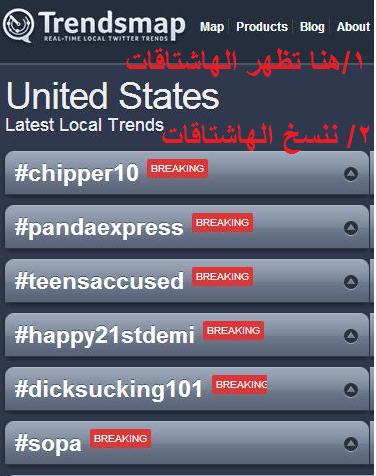Click BREAKING badge next to #sopa

pyautogui.click(x=120, y=439)
